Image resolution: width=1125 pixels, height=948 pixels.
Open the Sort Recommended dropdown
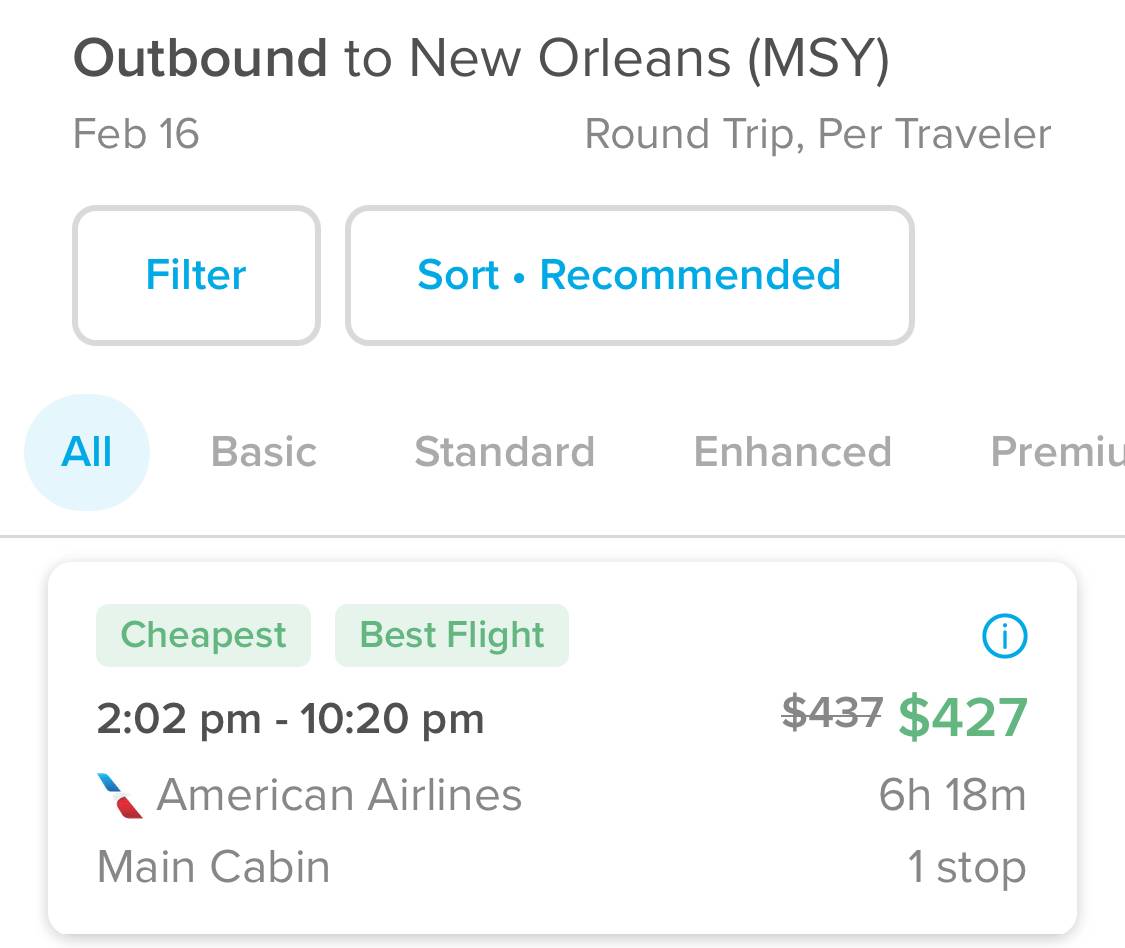pos(628,274)
